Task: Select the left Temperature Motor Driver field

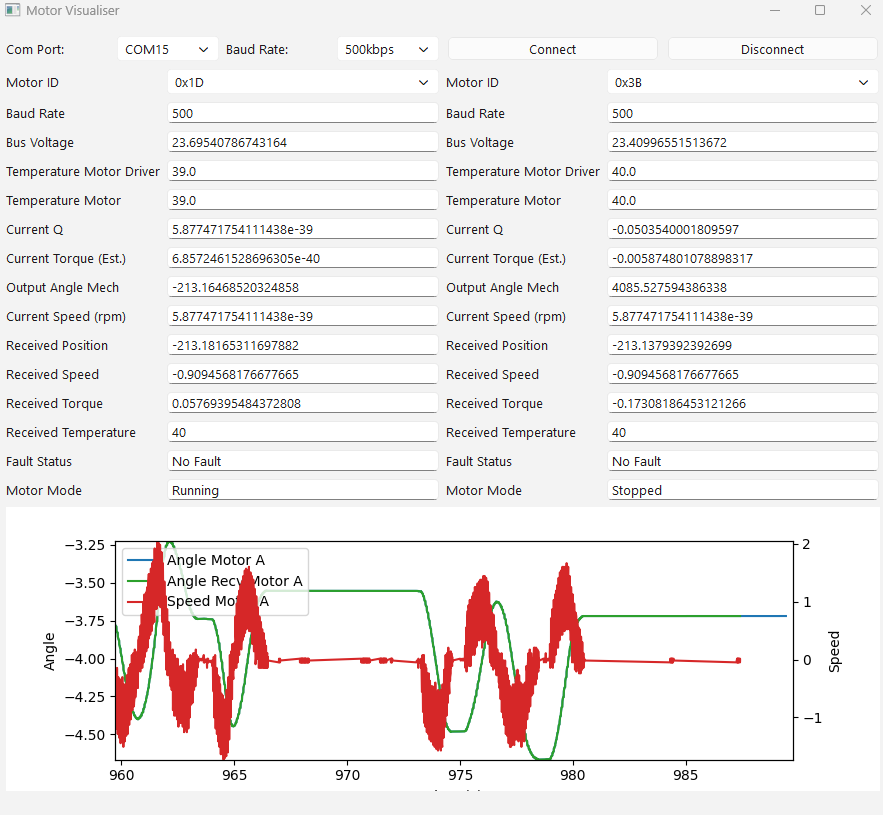Action: click(x=302, y=172)
